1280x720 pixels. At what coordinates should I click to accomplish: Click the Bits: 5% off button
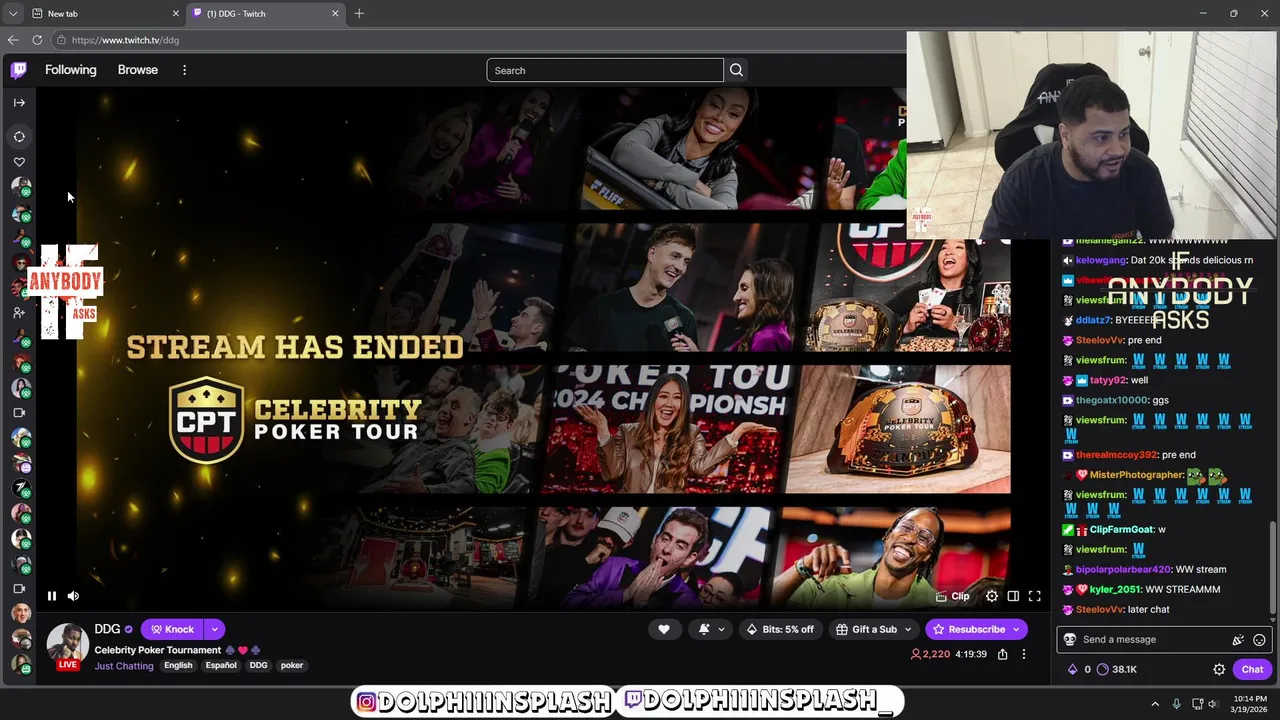click(780, 629)
